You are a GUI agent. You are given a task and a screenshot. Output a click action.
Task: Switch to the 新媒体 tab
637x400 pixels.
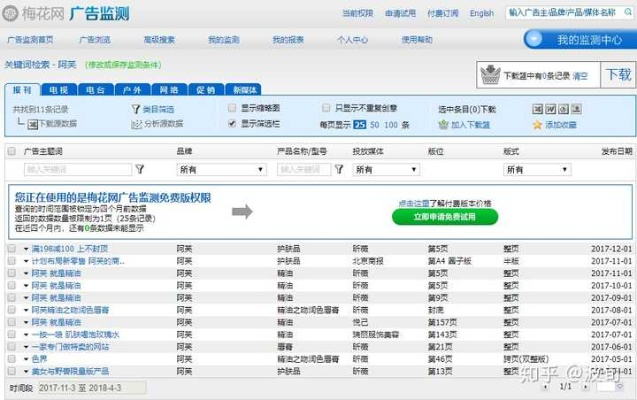tap(243, 90)
